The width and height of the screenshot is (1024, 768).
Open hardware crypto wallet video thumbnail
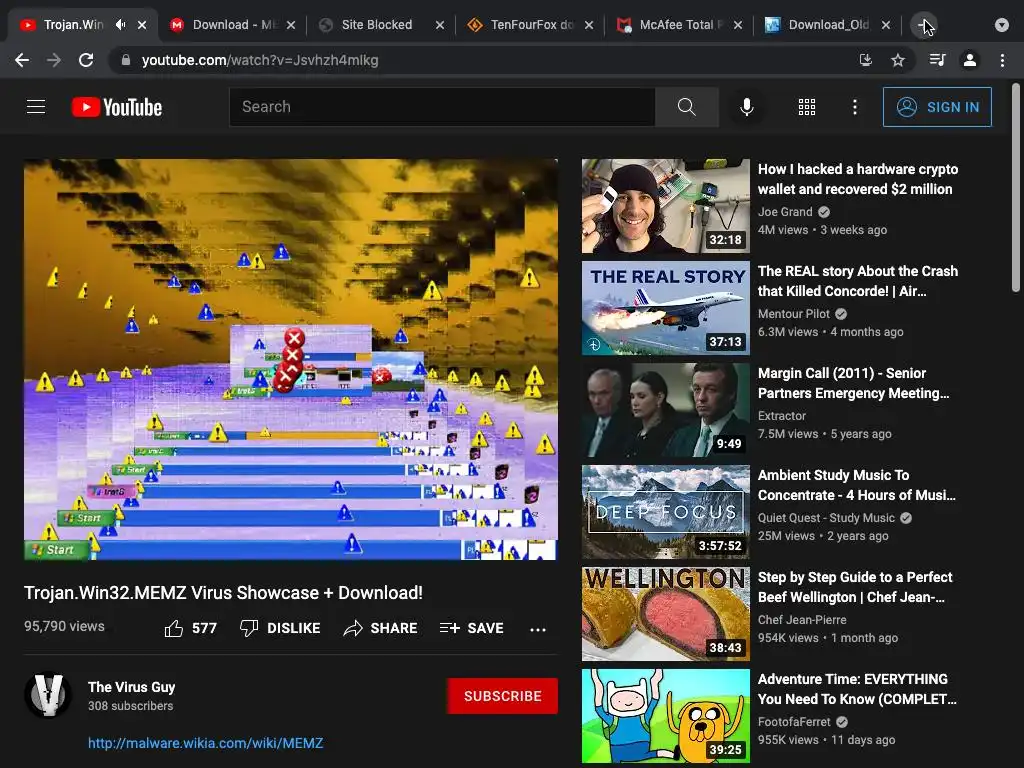(x=665, y=206)
